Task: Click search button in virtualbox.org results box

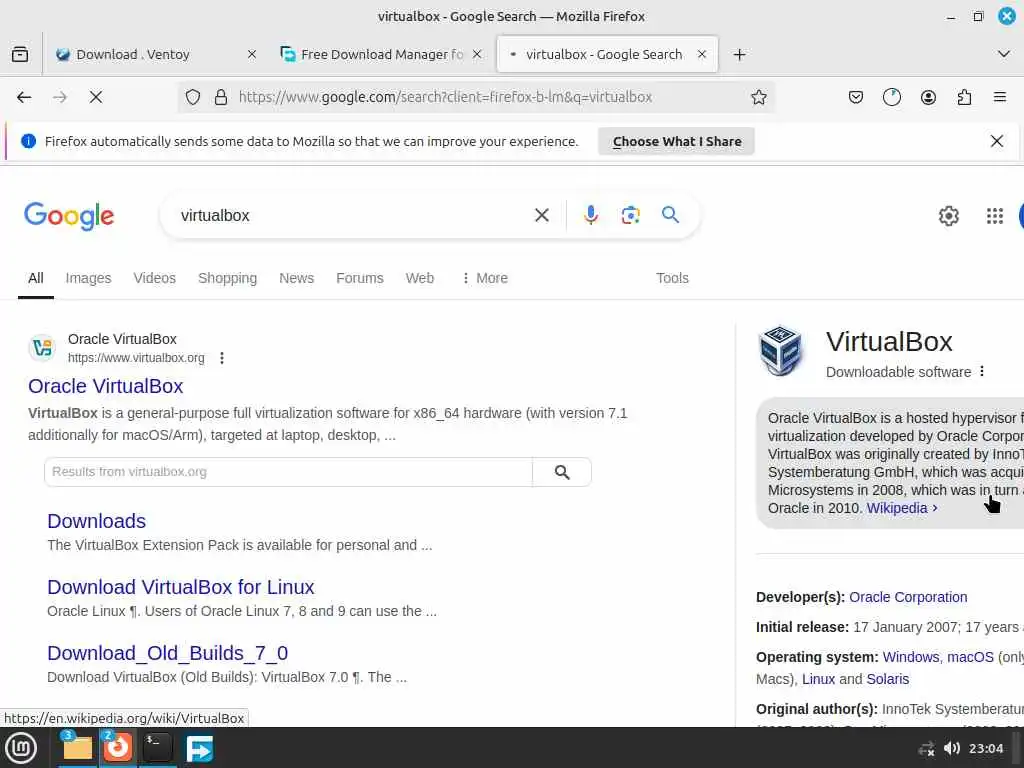Action: (562, 472)
